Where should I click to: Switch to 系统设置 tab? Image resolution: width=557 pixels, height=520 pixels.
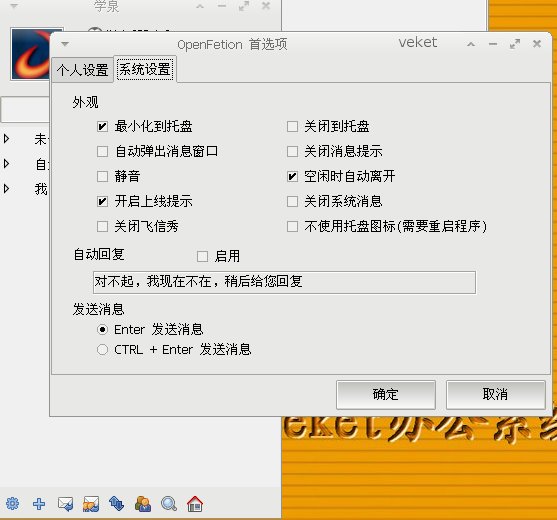[x=145, y=69]
